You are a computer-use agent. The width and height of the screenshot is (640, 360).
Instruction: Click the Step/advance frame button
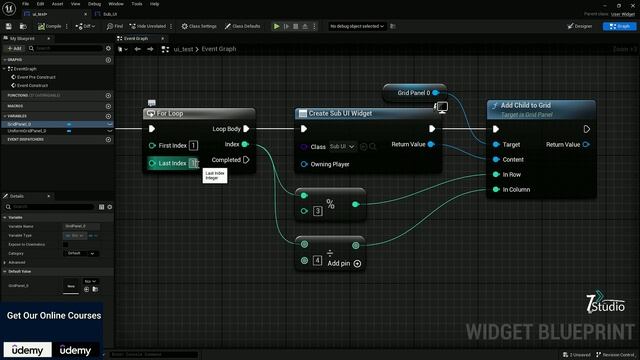tap(286, 26)
